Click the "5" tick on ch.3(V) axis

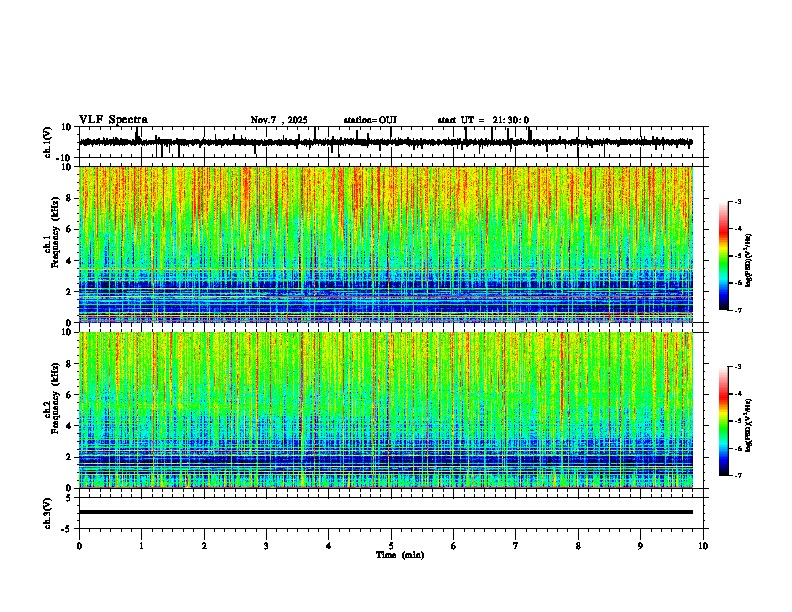70,497
